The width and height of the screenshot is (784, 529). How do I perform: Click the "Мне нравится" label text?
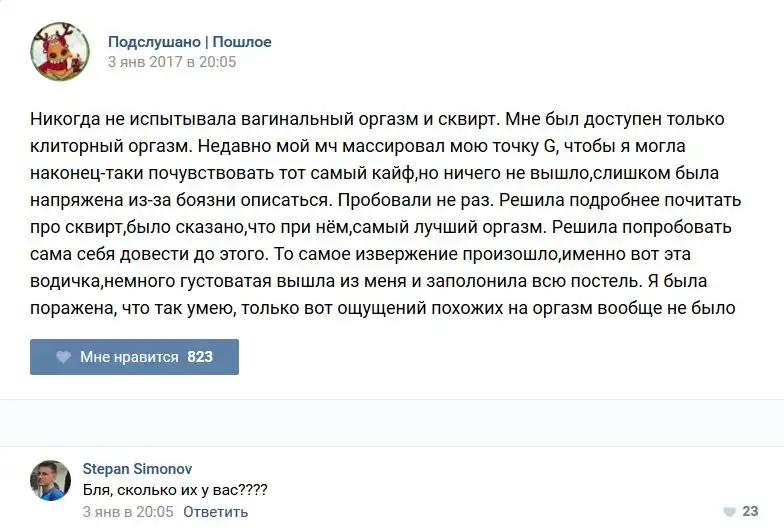129,357
